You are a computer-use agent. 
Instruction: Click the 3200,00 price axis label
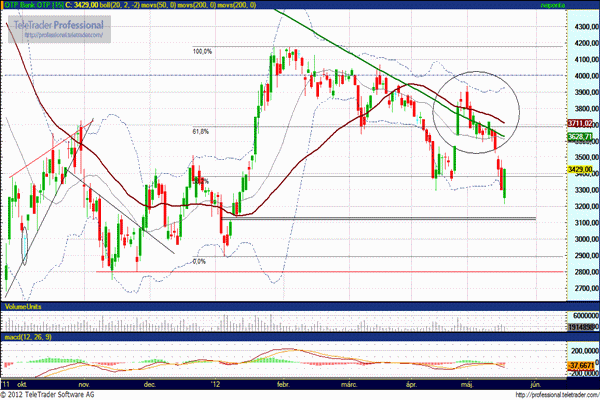click(x=586, y=206)
